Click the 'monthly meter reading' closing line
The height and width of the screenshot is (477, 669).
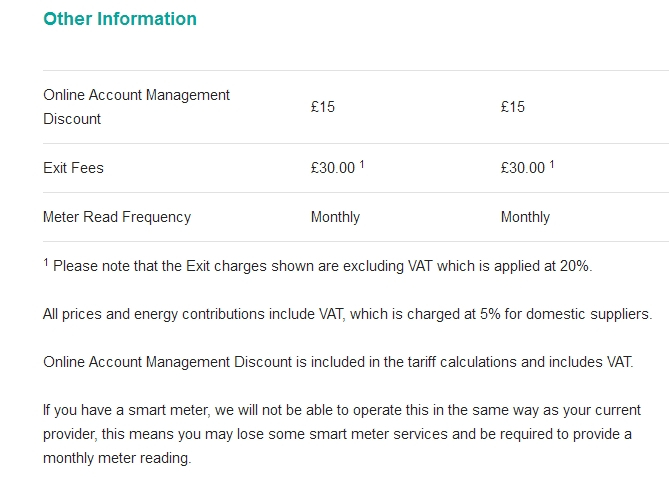(117, 458)
